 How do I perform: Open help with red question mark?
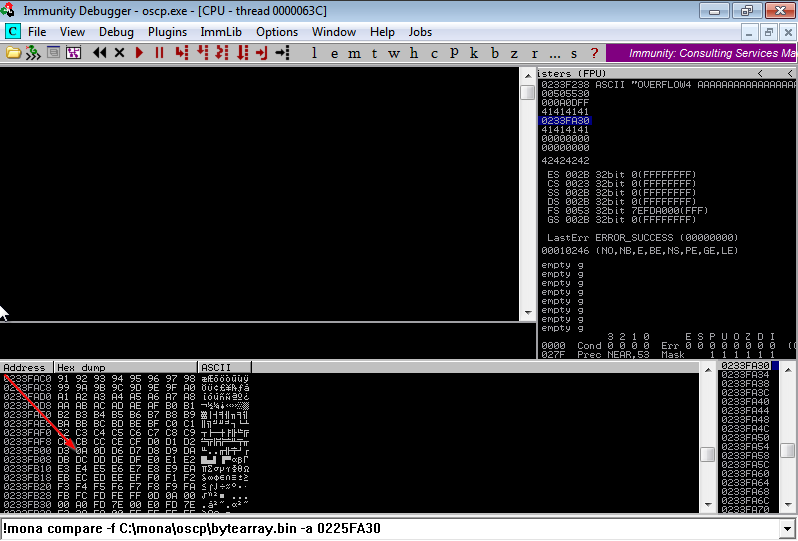pos(594,53)
